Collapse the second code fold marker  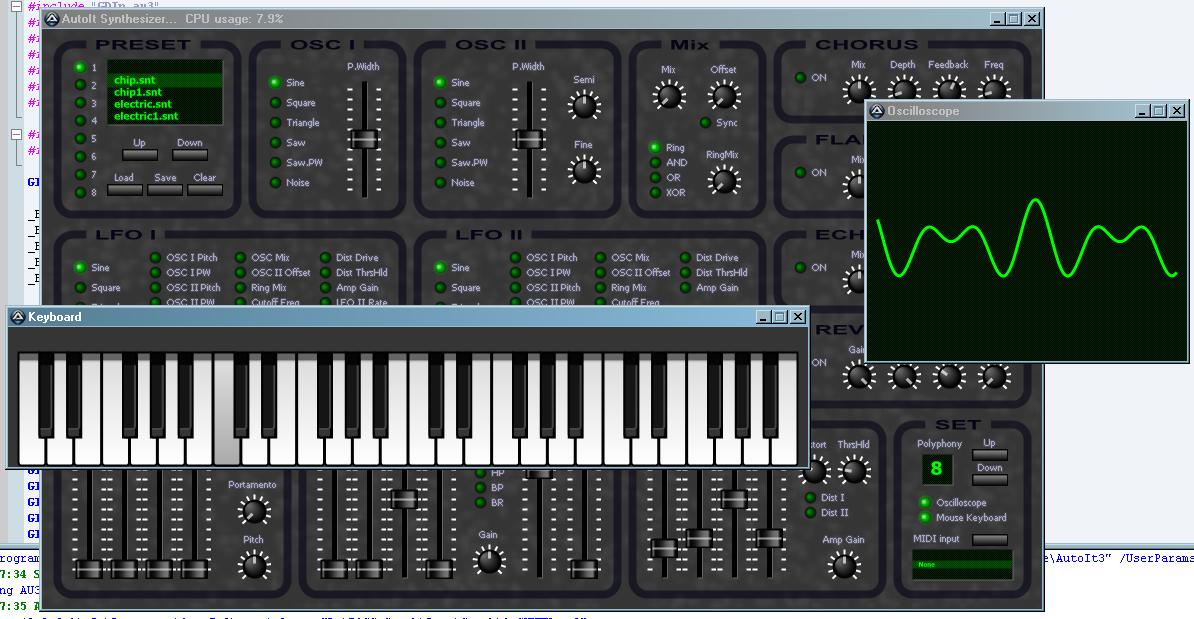pyautogui.click(x=17, y=134)
